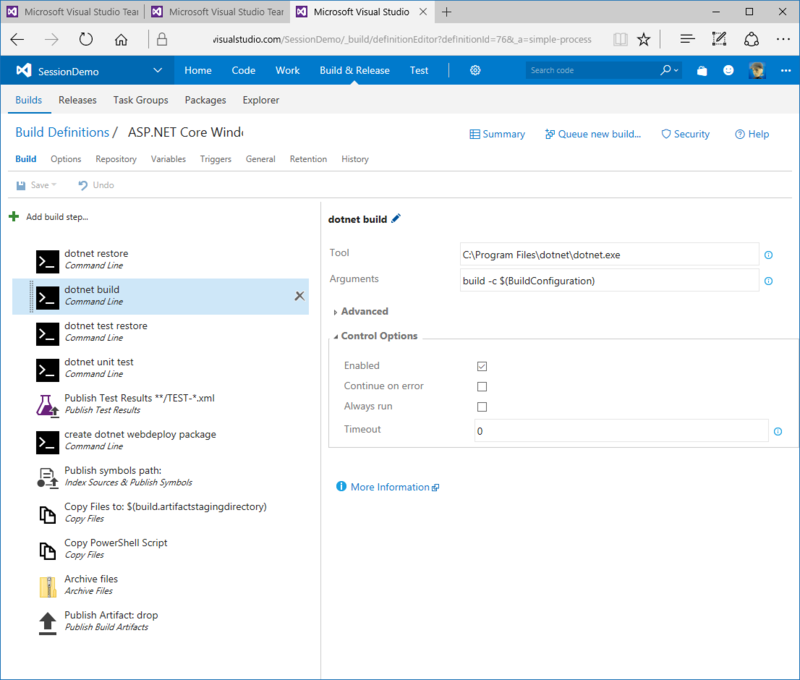The width and height of the screenshot is (800, 680).
Task: Switch to the Variables tab
Action: click(x=168, y=159)
